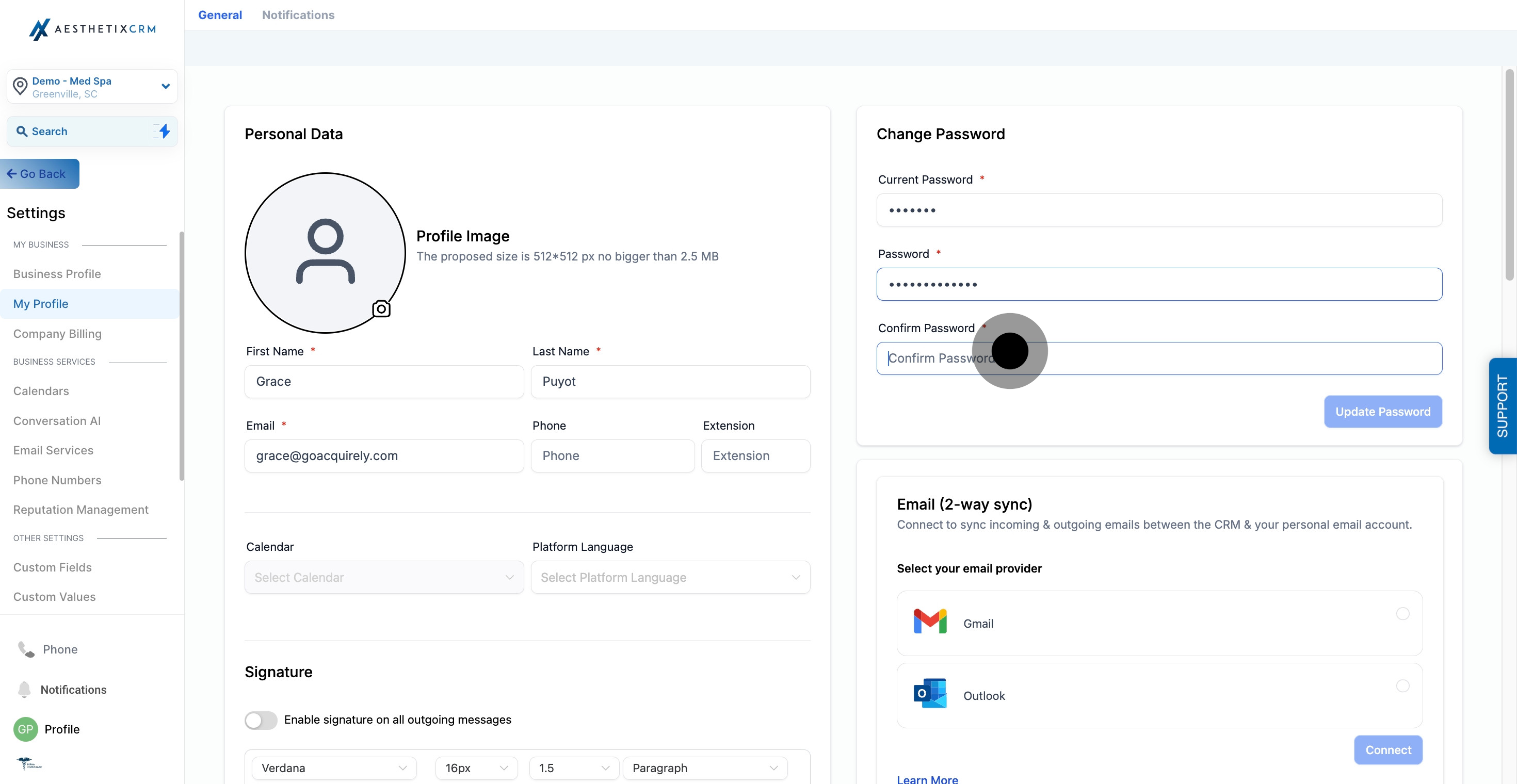1517x784 pixels.
Task: Click the Gmail logo icon
Action: 930,622
